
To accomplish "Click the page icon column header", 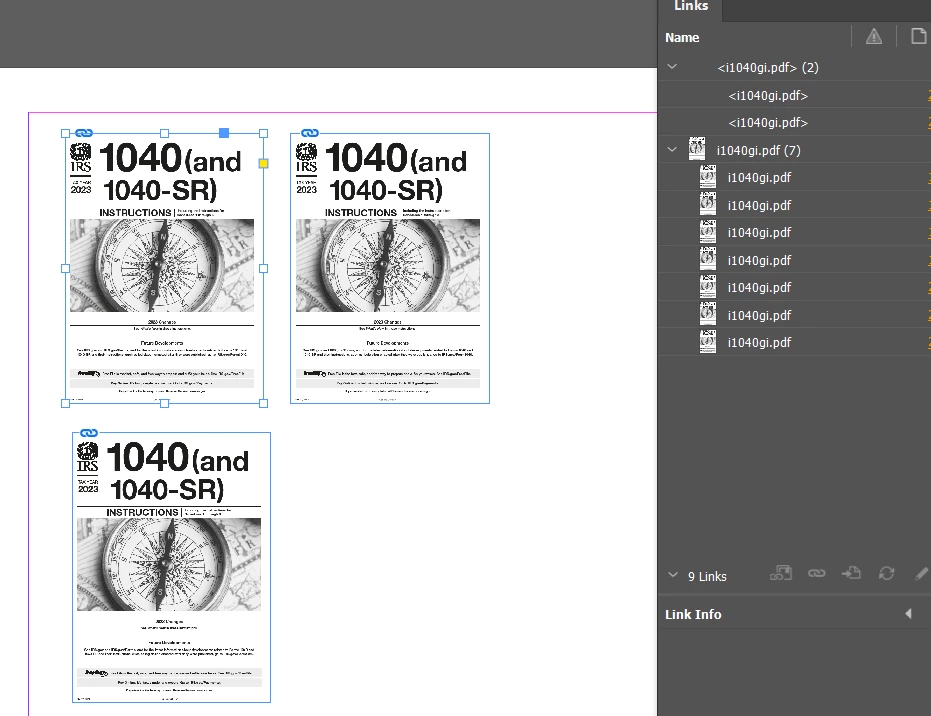I will click(x=919, y=36).
